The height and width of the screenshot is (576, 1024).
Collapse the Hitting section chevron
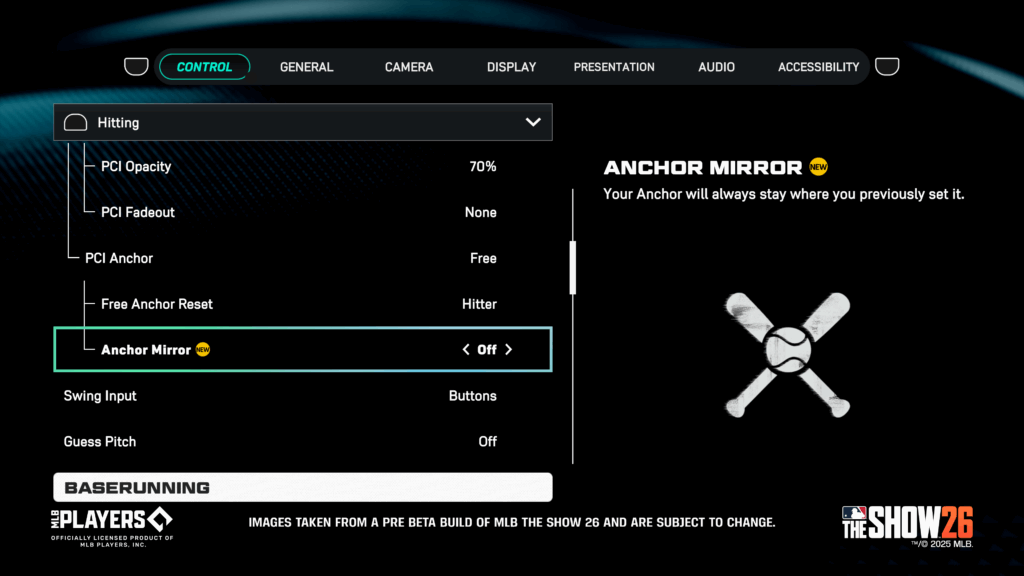click(533, 122)
